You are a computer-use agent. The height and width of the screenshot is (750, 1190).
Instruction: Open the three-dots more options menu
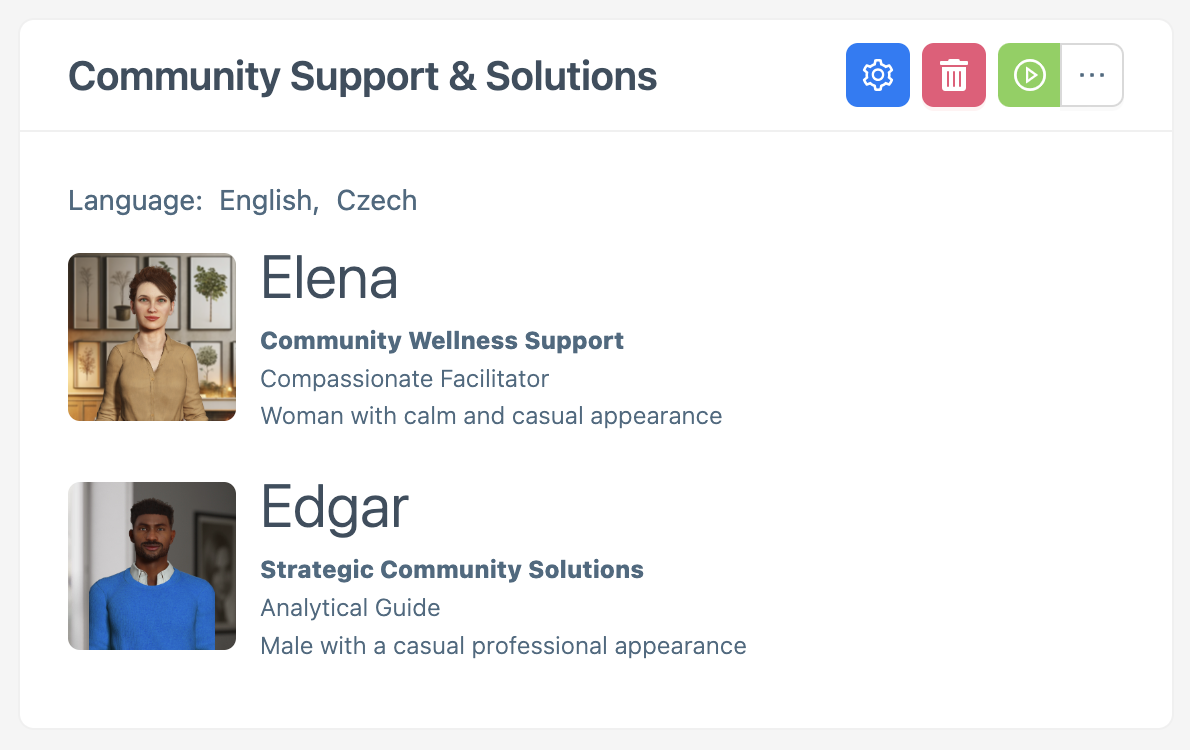point(1092,75)
